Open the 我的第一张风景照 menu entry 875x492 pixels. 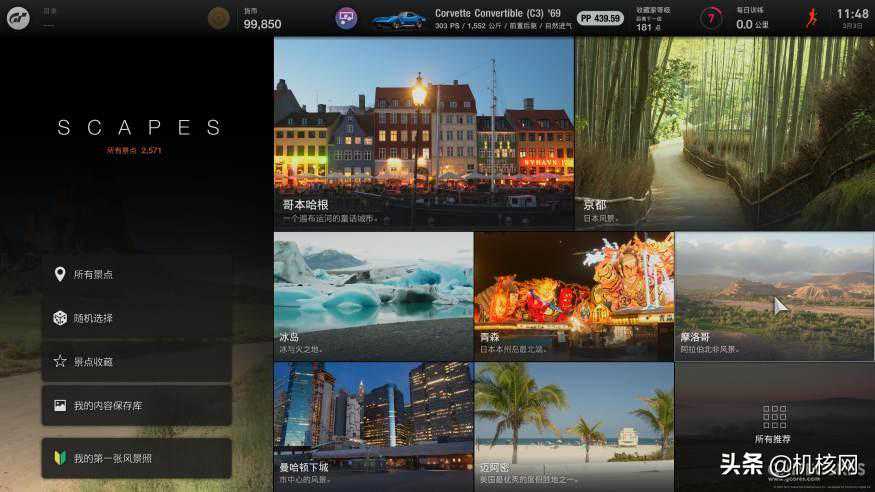click(x=113, y=458)
